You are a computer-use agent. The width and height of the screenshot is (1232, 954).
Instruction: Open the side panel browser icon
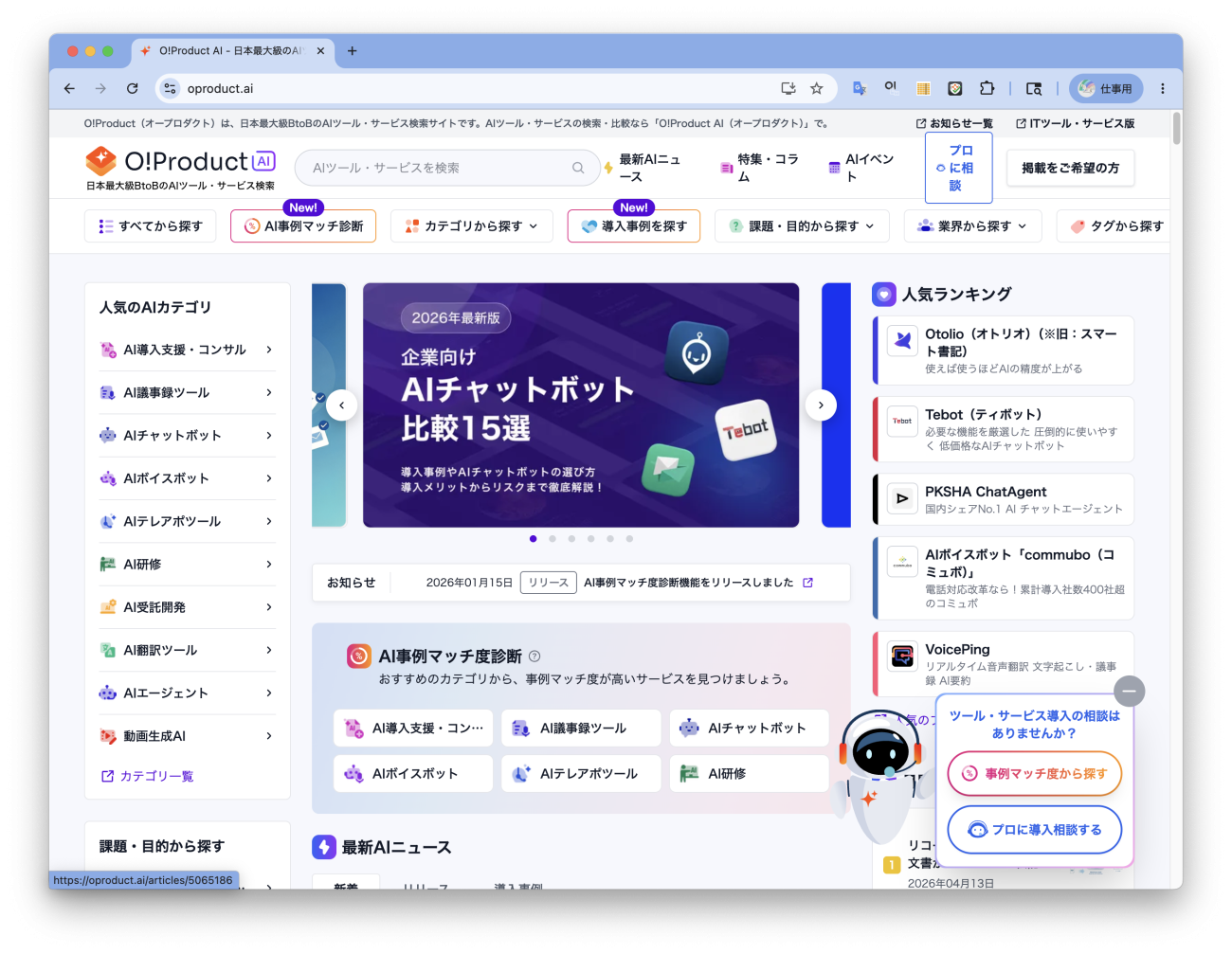coord(1034,88)
